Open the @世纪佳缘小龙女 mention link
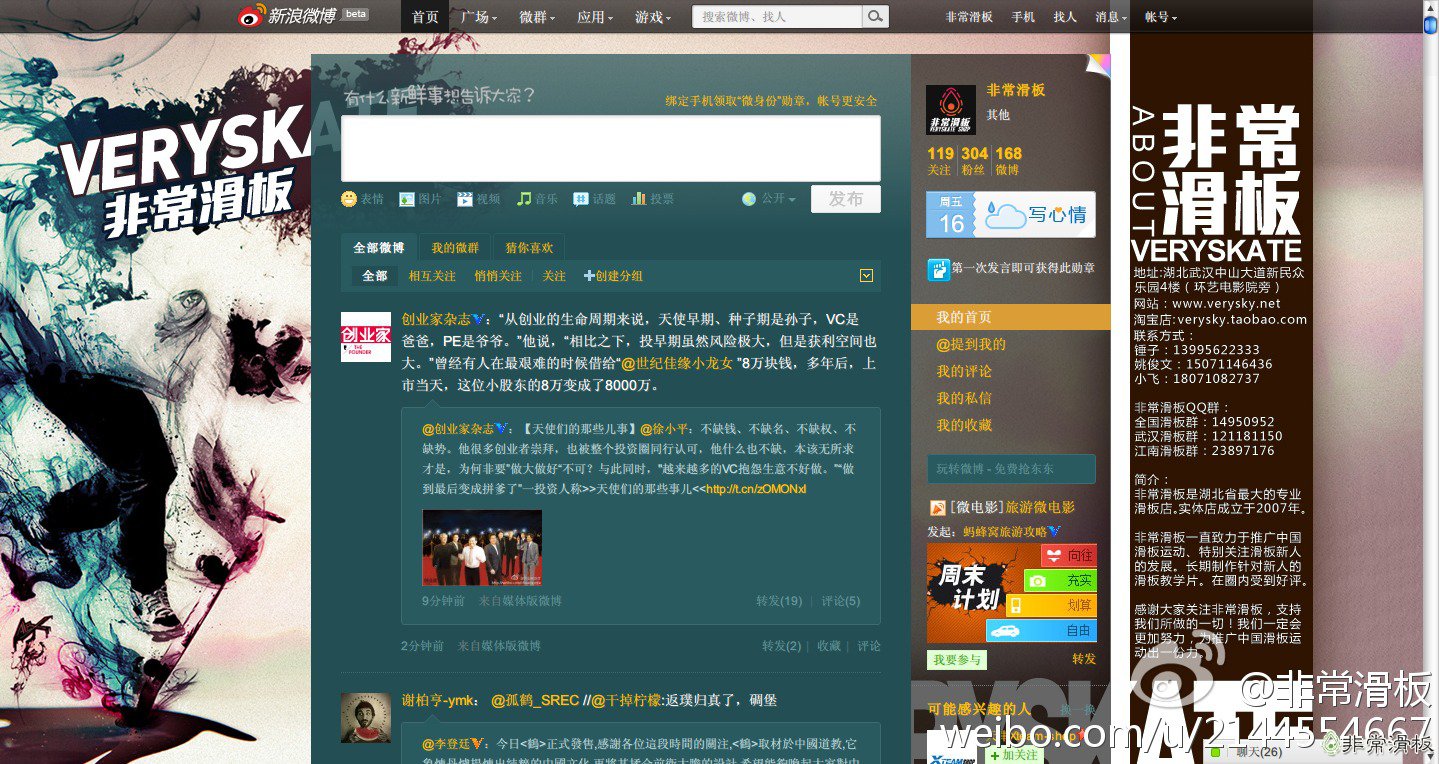The image size is (1439, 764). (x=678, y=363)
